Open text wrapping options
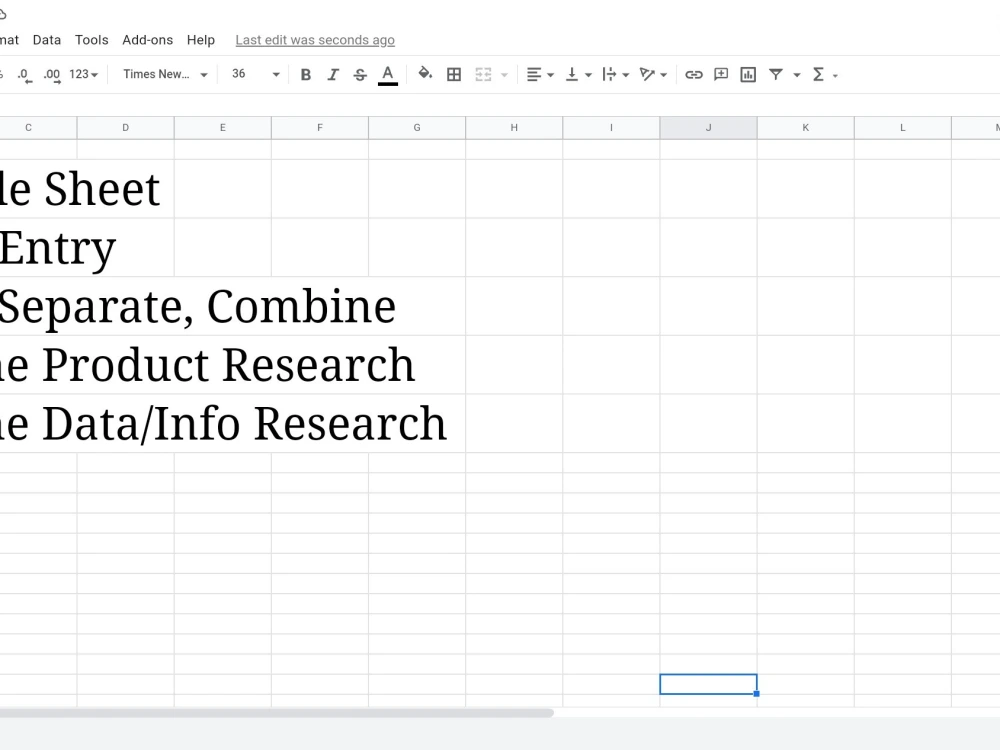1000x750 pixels. (615, 75)
